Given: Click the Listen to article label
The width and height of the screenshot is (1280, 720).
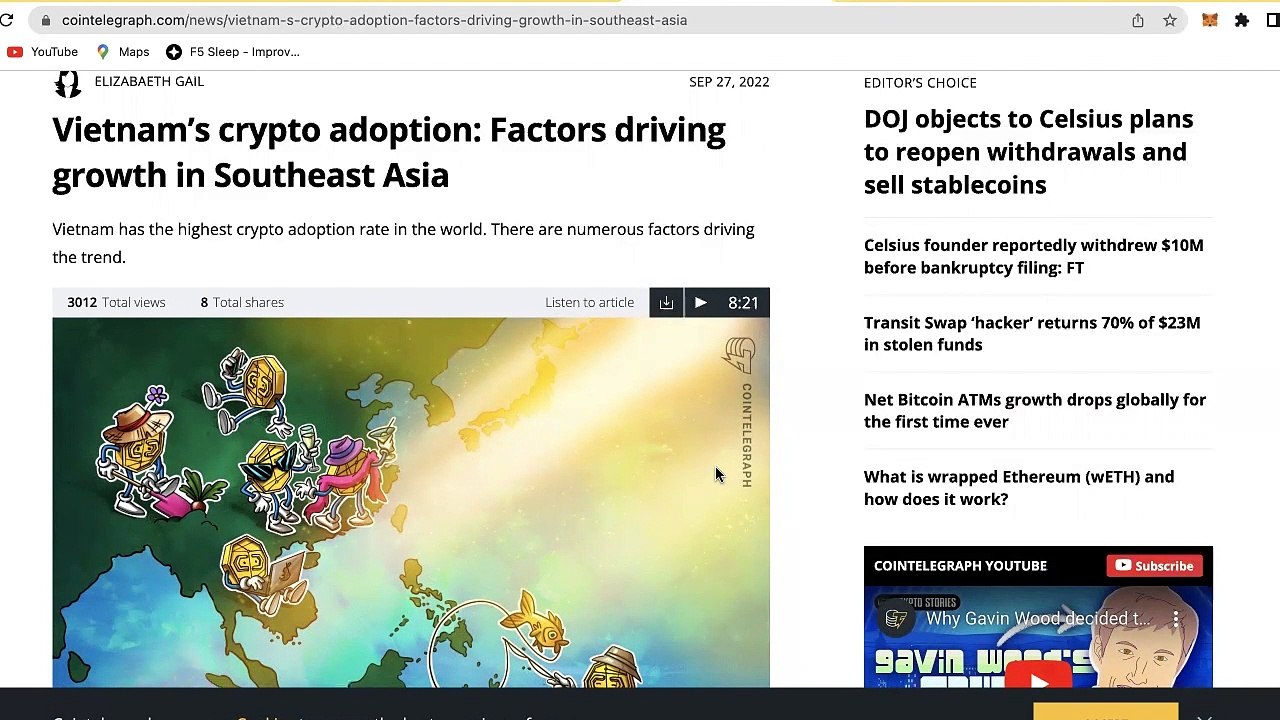Looking at the screenshot, I should click(589, 302).
